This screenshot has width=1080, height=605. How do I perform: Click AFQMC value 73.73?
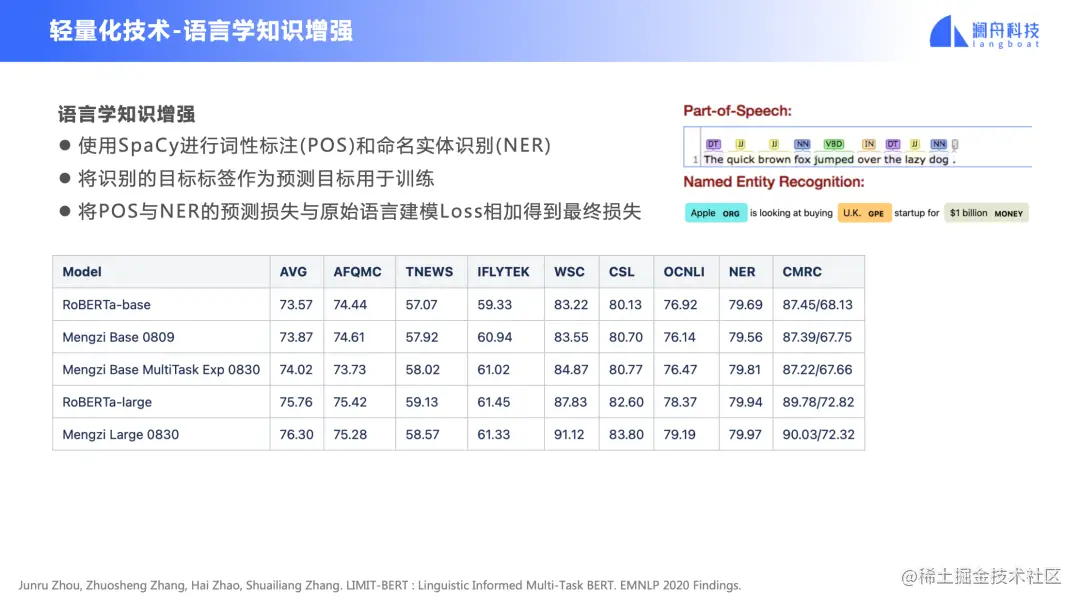pos(350,369)
